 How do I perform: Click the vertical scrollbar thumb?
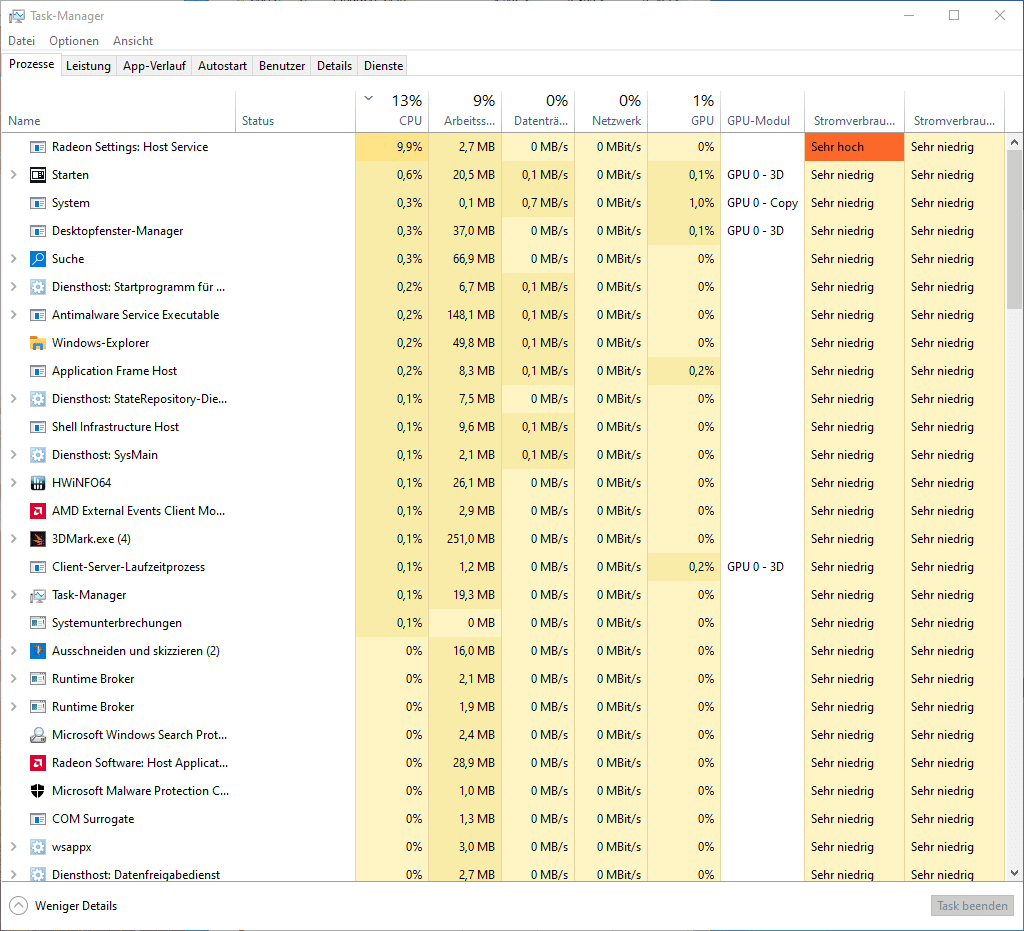(1014, 229)
